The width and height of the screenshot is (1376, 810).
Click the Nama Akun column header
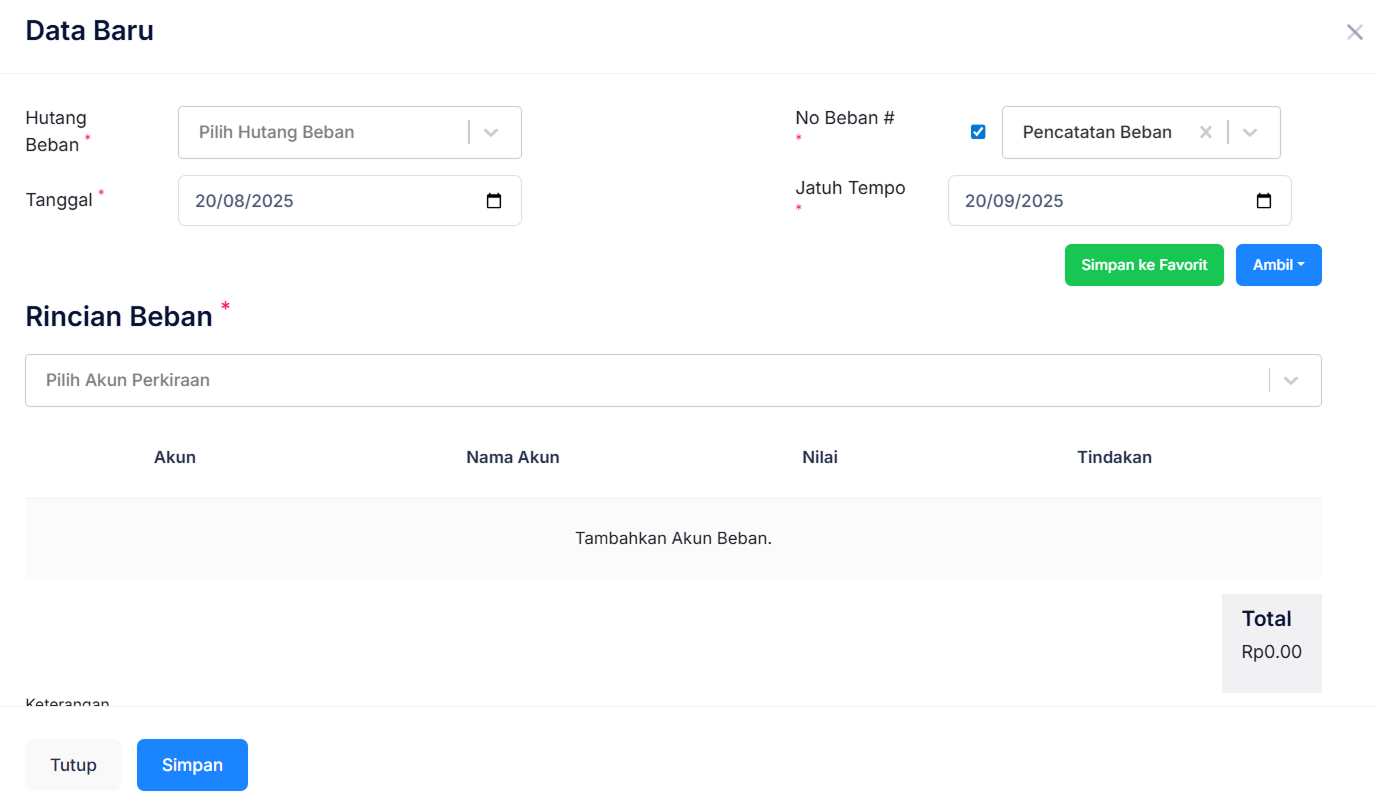pos(513,457)
